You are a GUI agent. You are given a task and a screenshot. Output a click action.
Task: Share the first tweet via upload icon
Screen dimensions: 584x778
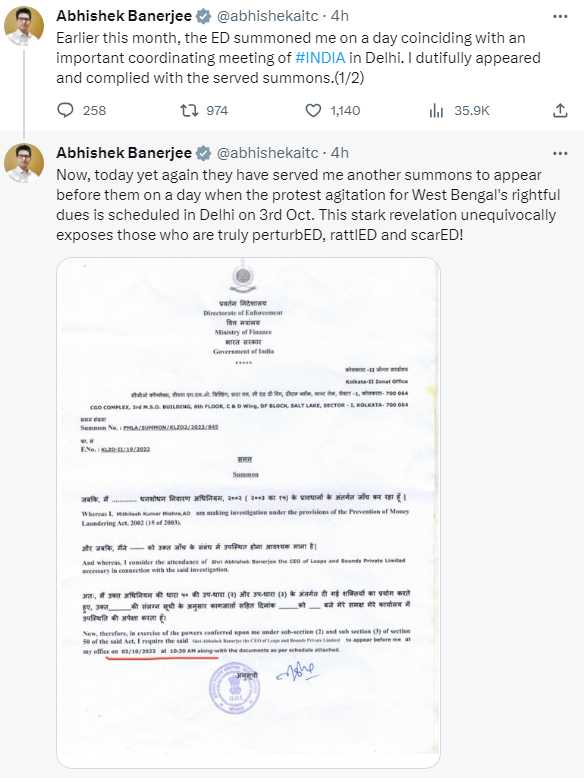tap(560, 110)
